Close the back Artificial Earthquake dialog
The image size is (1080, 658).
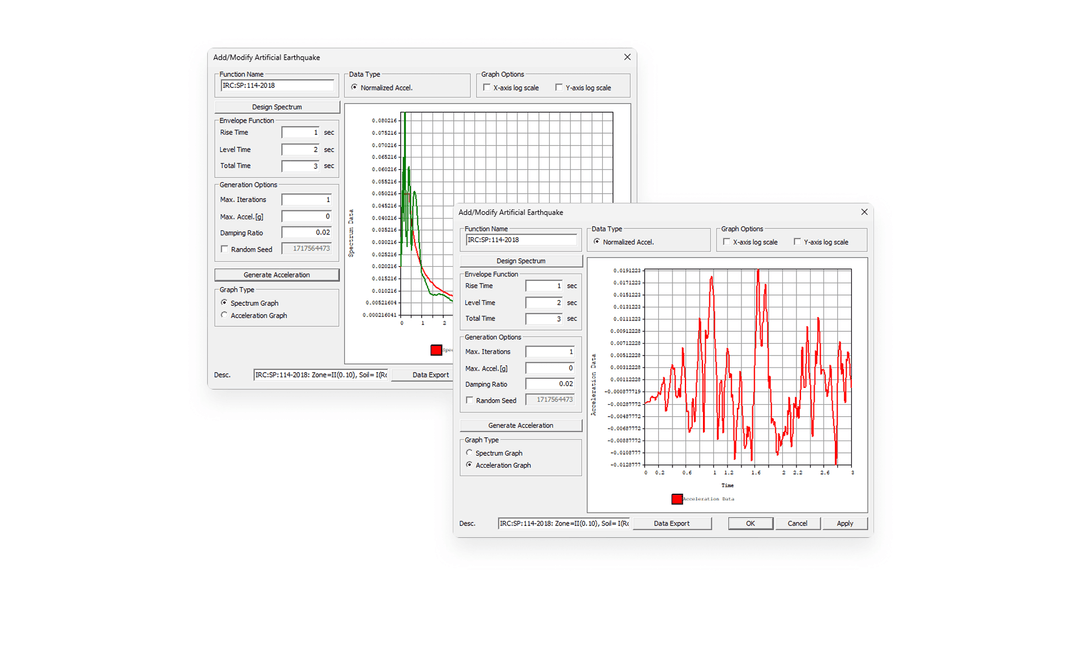[627, 57]
